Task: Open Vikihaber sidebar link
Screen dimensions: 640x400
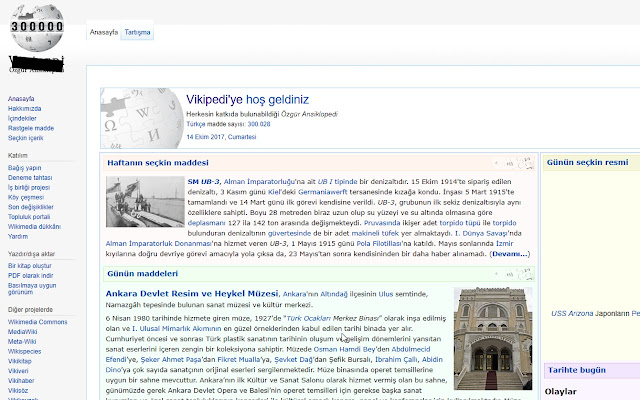Action: point(21,381)
